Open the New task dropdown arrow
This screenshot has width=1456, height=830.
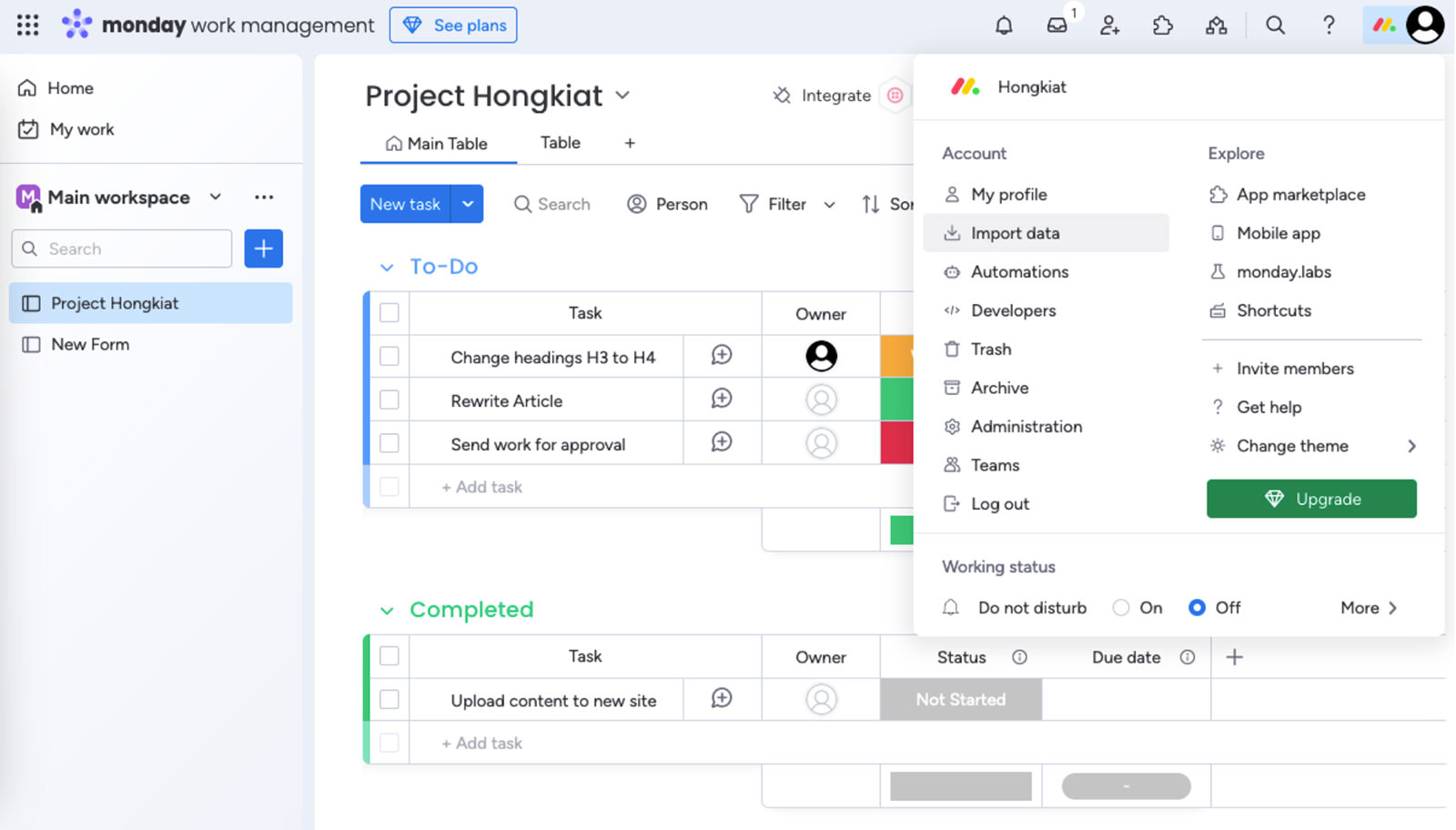tap(468, 204)
